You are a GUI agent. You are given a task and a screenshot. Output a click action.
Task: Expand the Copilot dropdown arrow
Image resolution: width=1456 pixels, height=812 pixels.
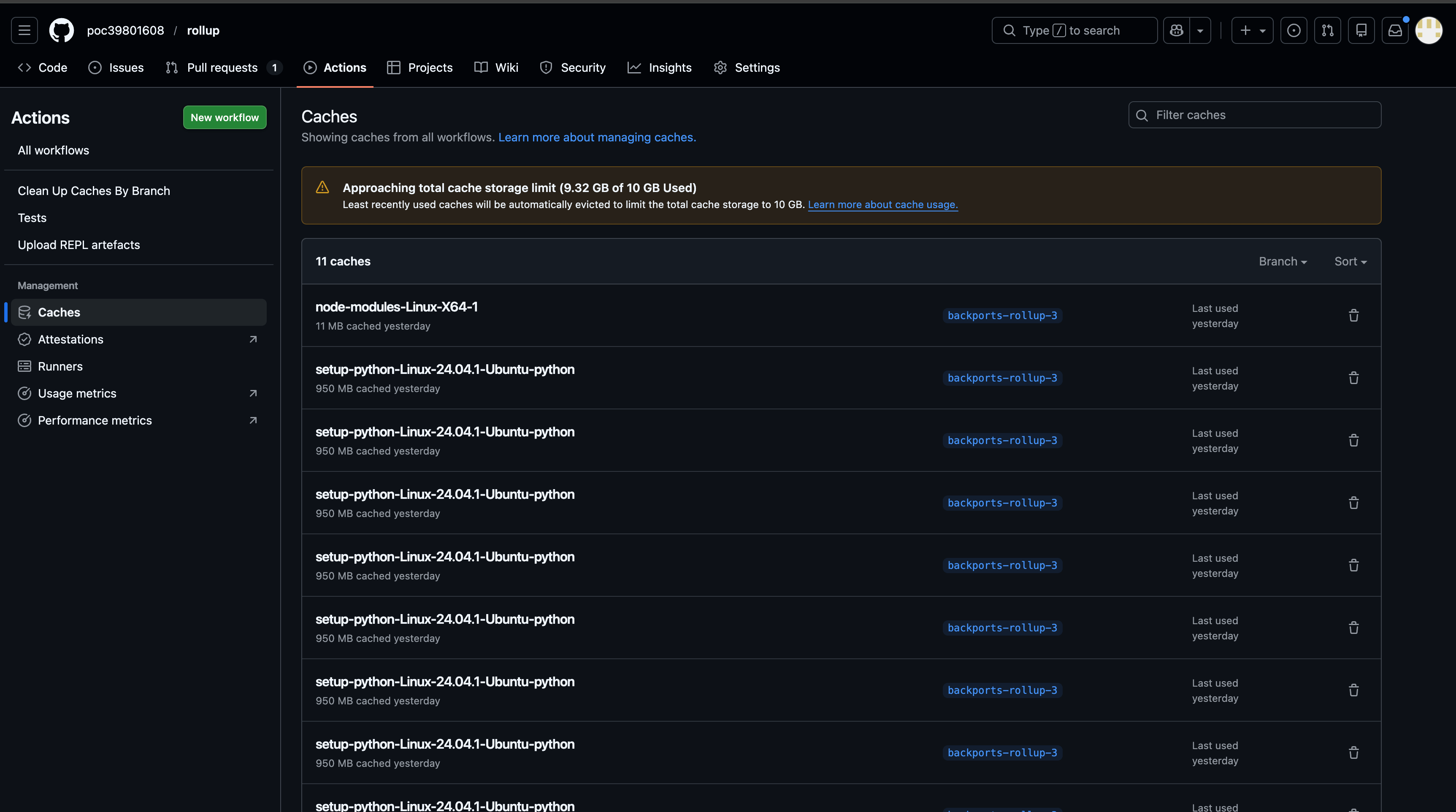coord(1200,30)
